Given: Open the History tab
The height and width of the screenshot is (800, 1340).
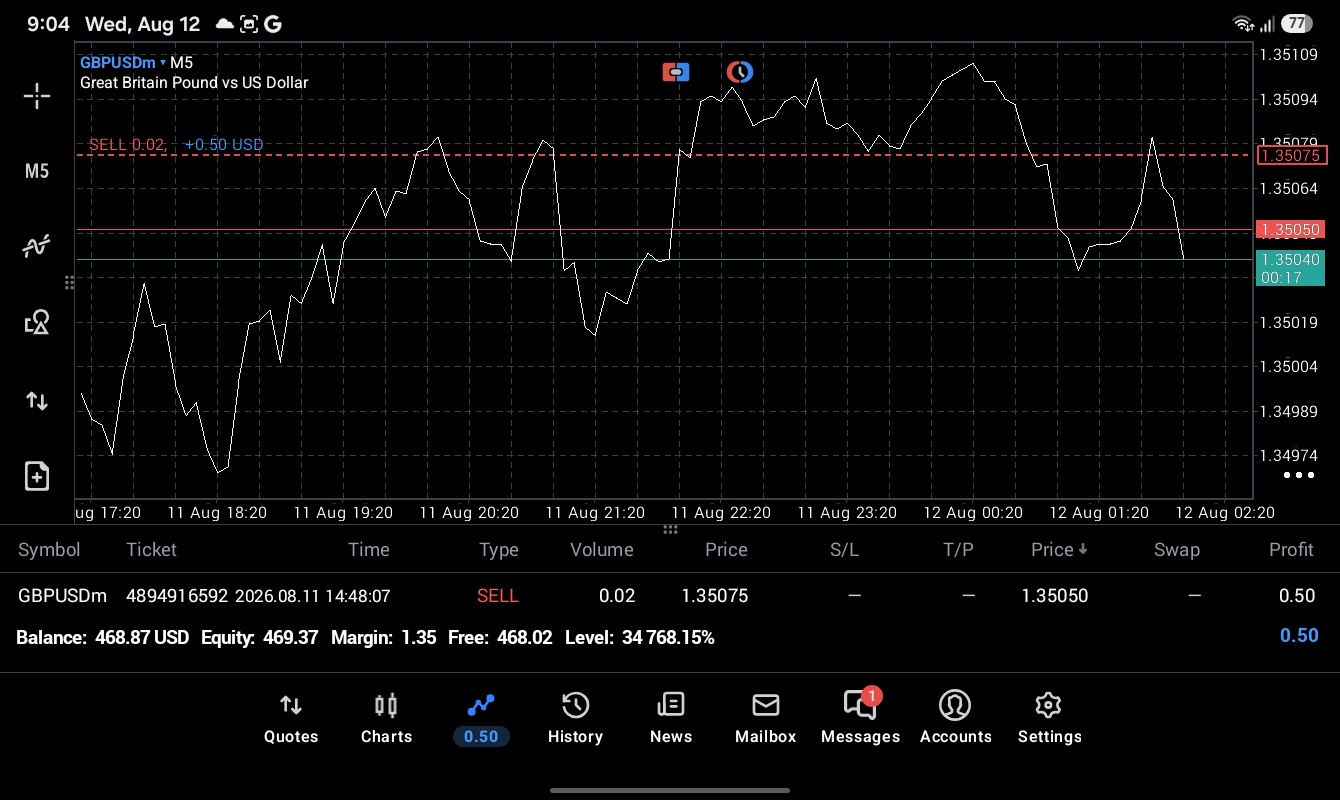Looking at the screenshot, I should coord(575,719).
